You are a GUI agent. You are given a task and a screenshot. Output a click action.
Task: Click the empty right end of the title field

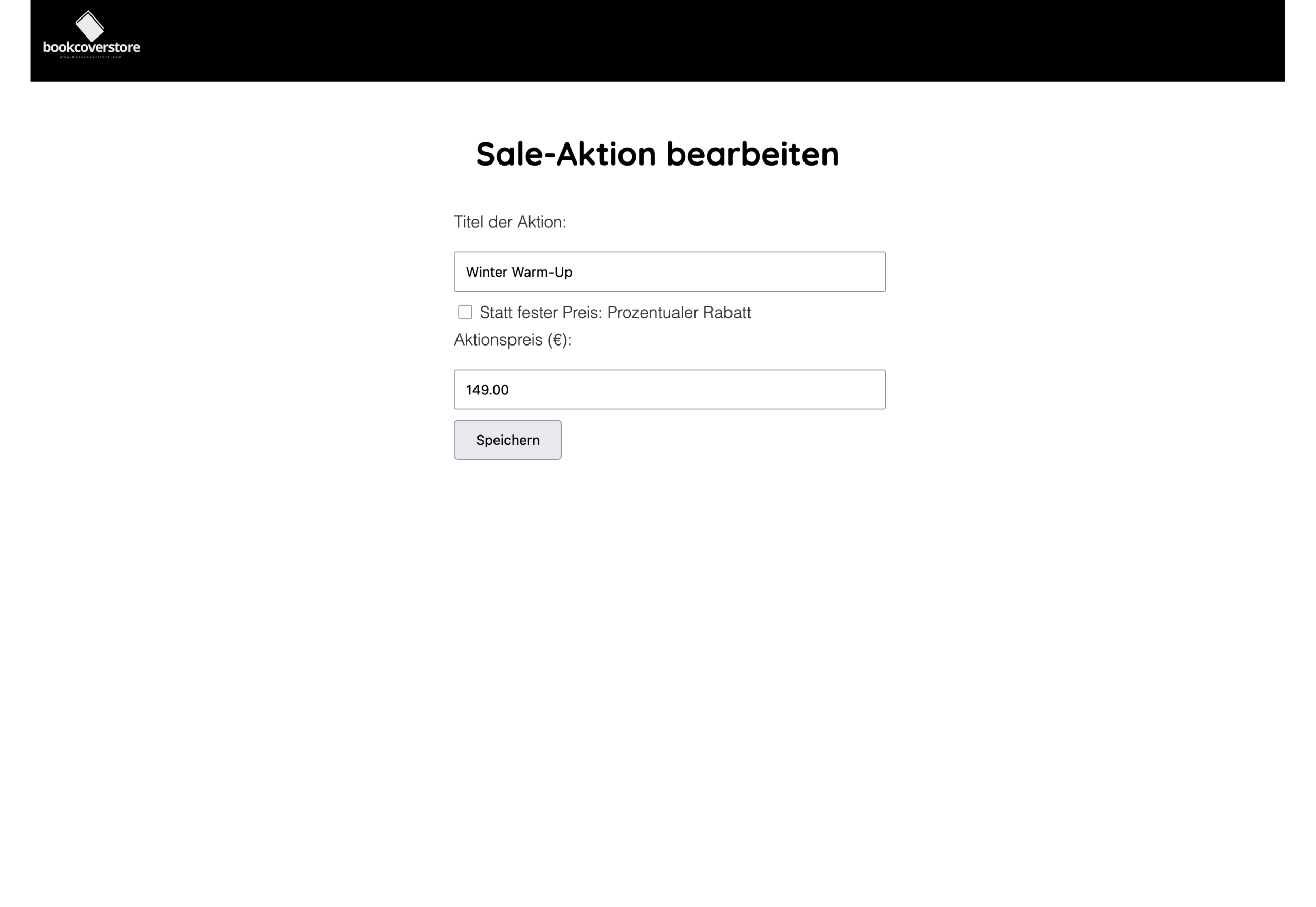(824, 271)
